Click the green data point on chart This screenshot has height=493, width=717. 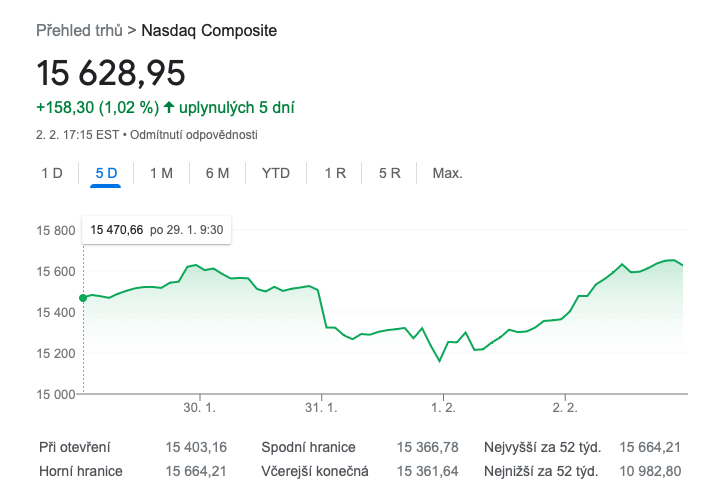(x=83, y=298)
